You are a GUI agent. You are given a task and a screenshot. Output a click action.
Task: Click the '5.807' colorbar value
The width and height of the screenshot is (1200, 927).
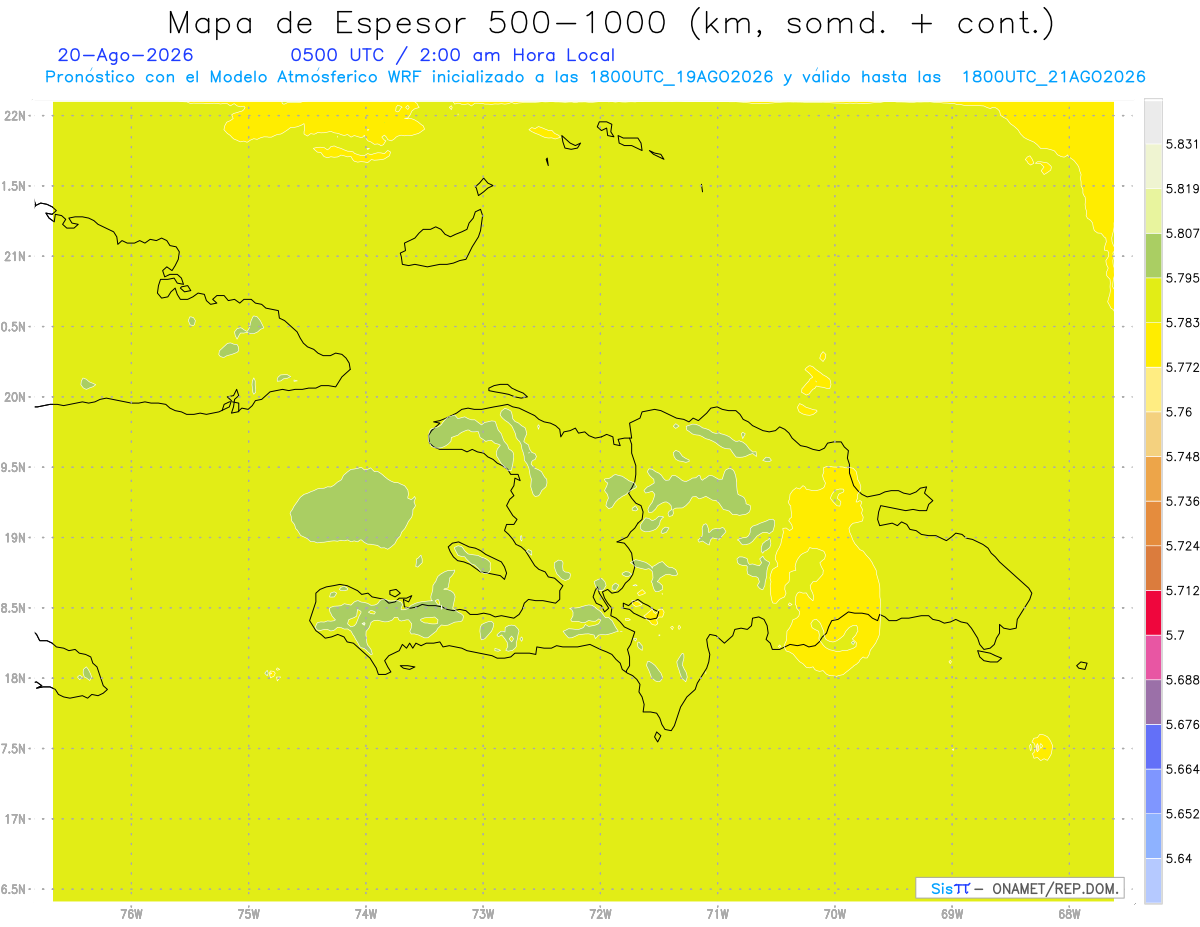coord(1182,234)
